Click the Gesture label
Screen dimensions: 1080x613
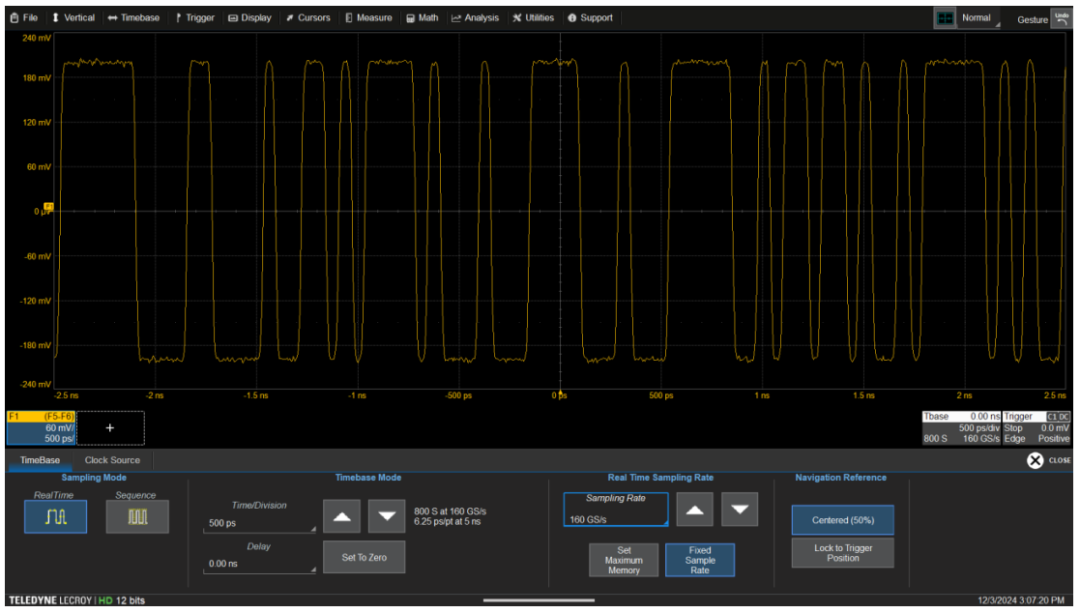pos(1032,20)
